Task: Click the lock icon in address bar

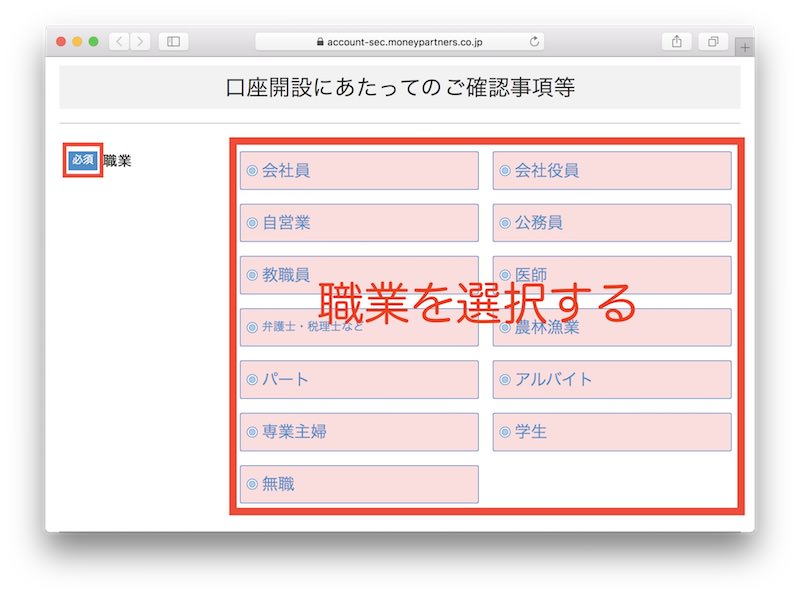Action: point(320,42)
